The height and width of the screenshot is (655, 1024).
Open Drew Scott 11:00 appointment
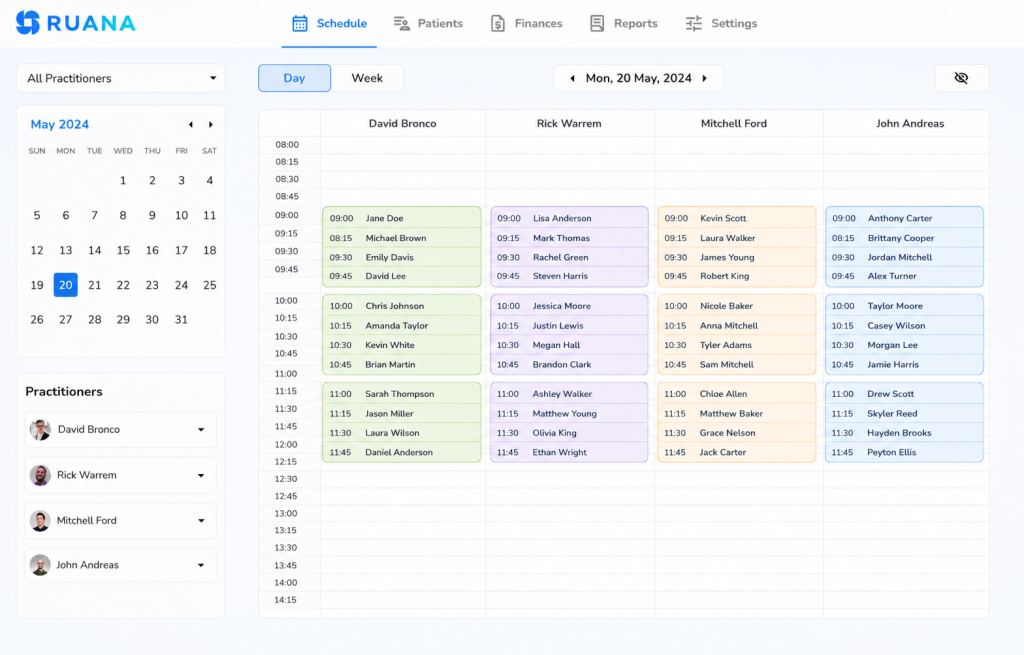[x=904, y=394]
